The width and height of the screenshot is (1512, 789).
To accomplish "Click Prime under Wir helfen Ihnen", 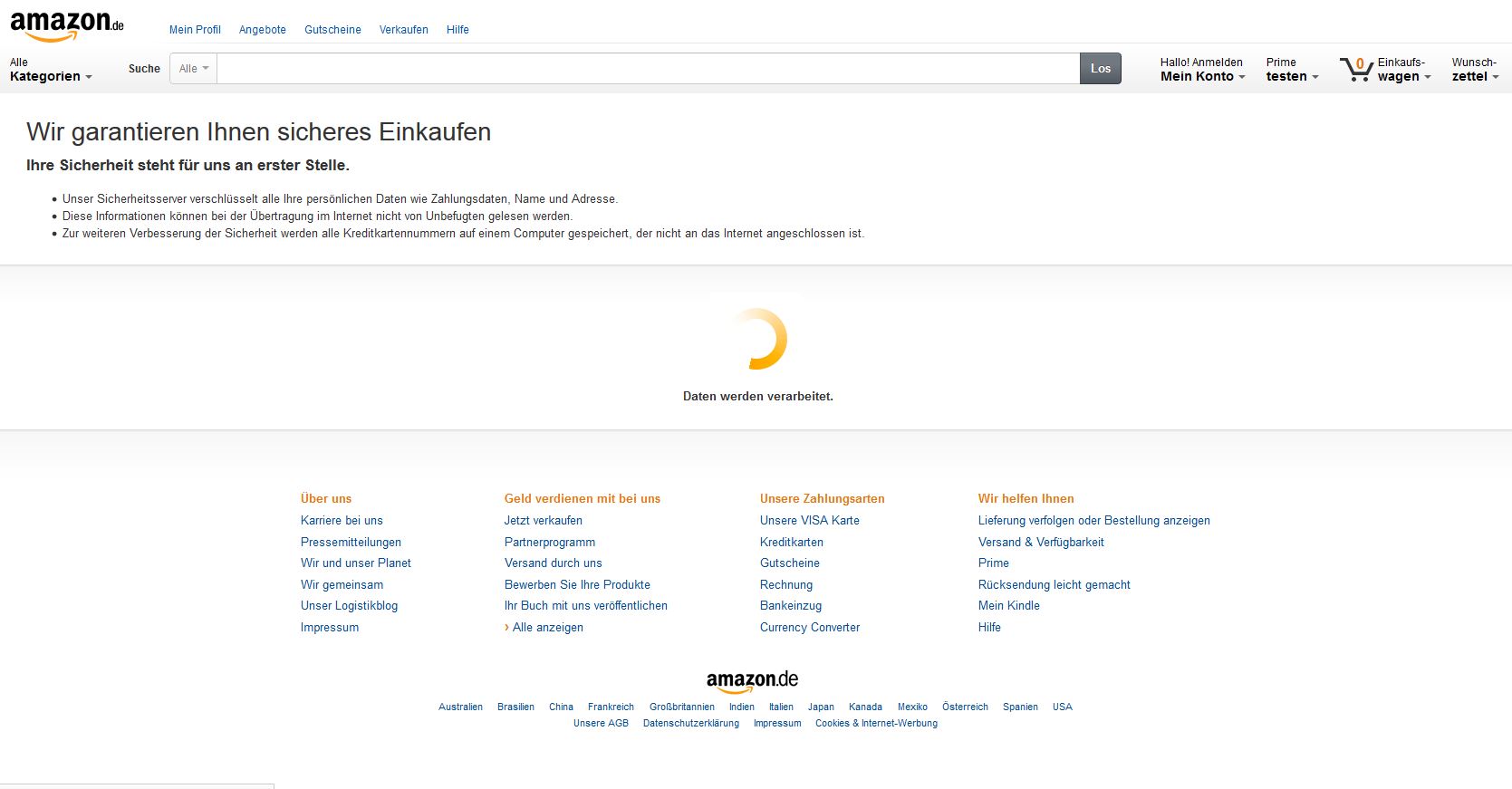I will (994, 563).
